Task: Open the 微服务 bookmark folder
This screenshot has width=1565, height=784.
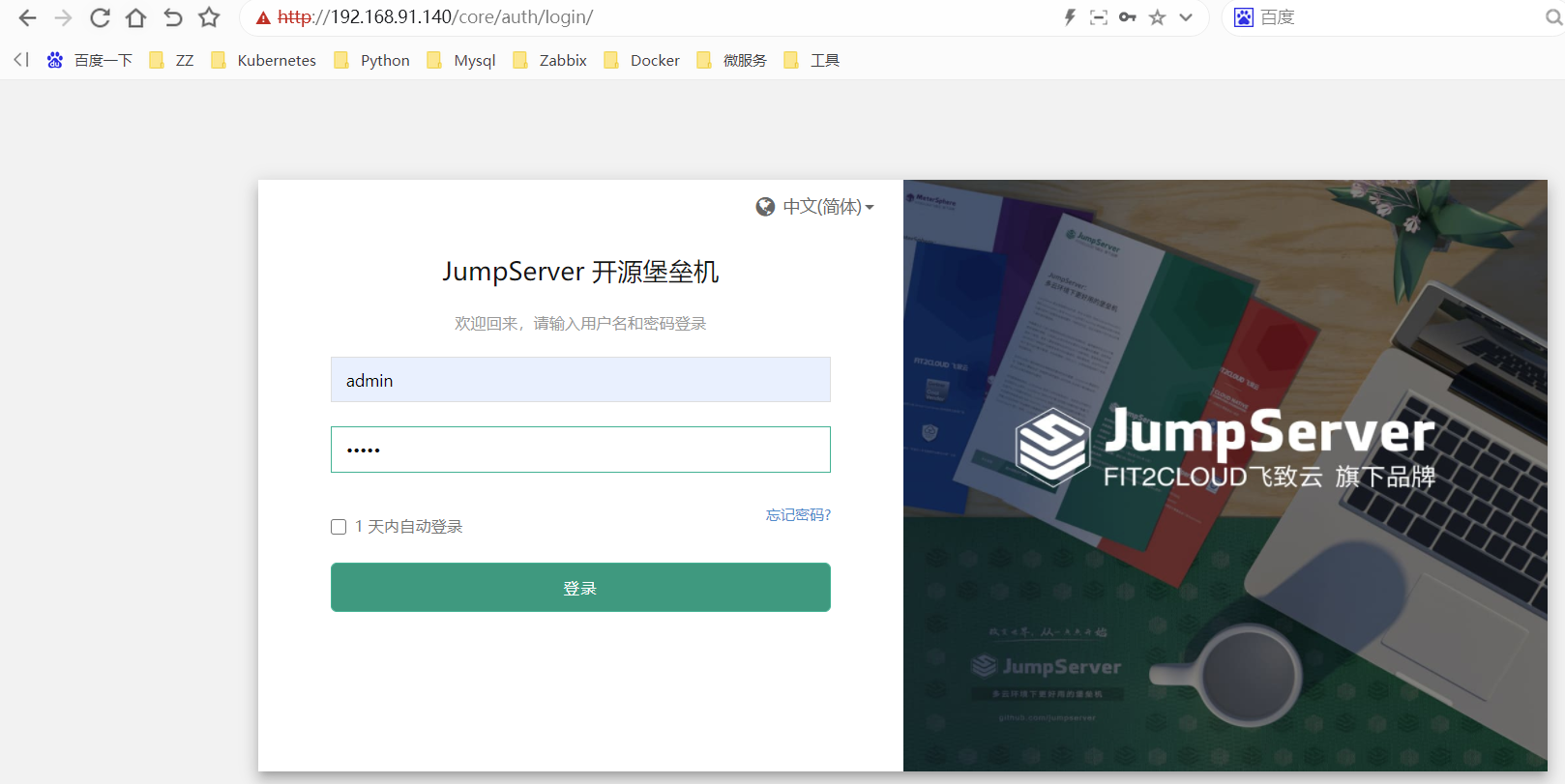Action: click(731, 60)
